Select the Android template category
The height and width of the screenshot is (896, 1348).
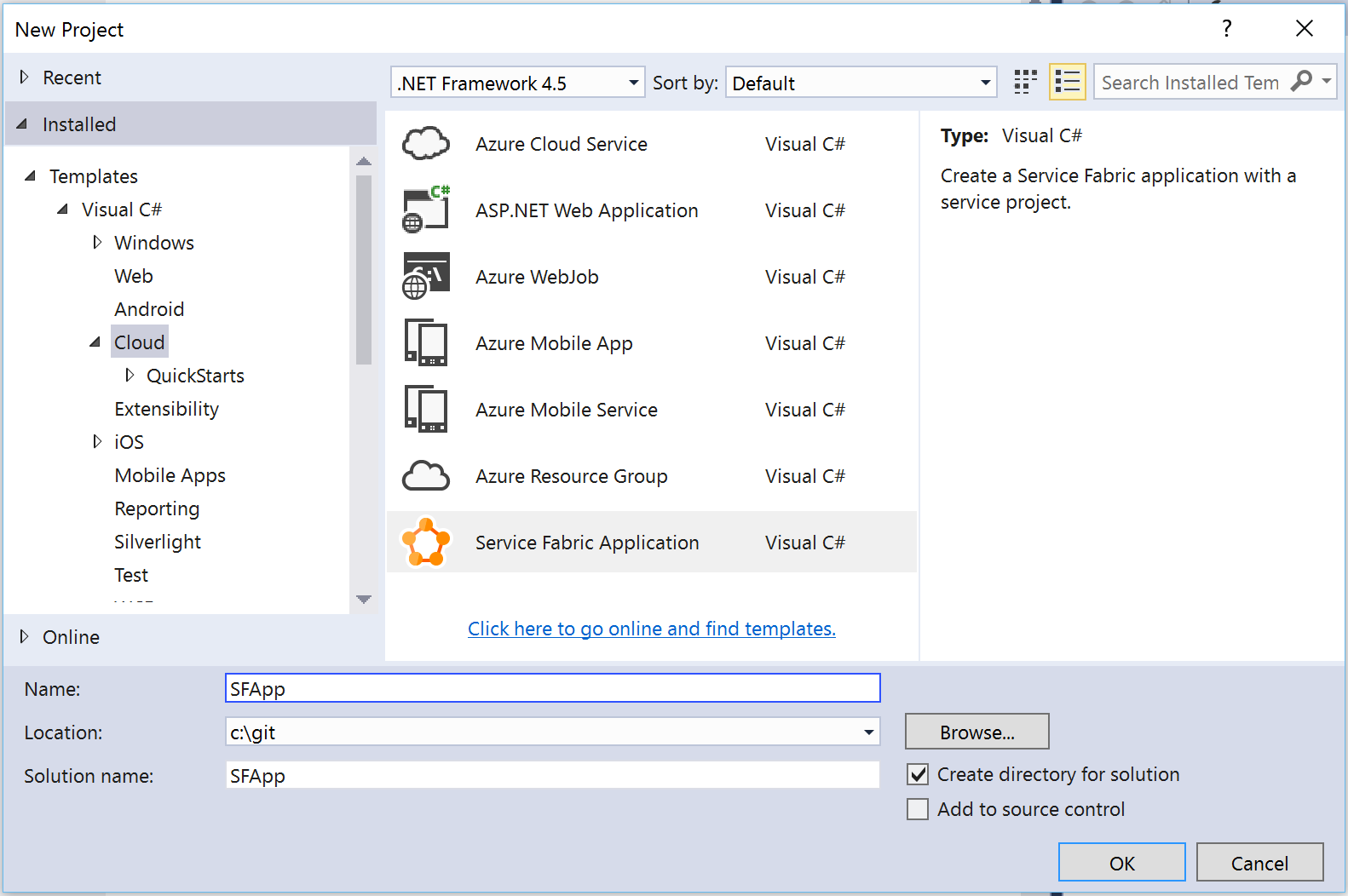(149, 309)
